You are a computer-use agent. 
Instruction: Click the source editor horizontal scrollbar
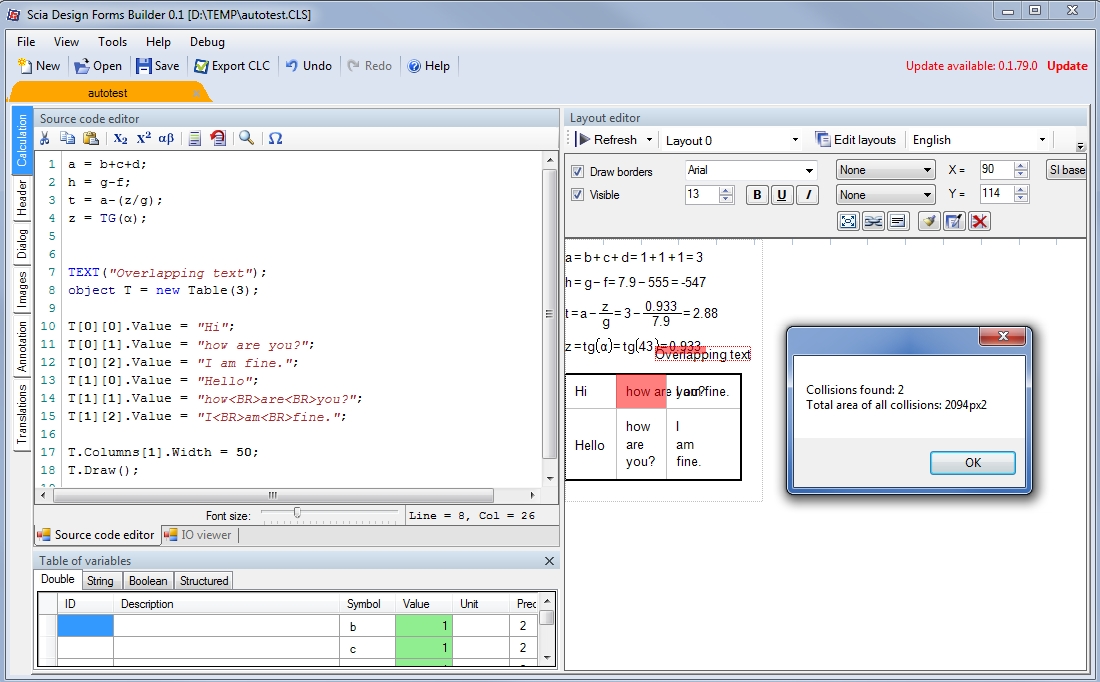pyautogui.click(x=273, y=495)
